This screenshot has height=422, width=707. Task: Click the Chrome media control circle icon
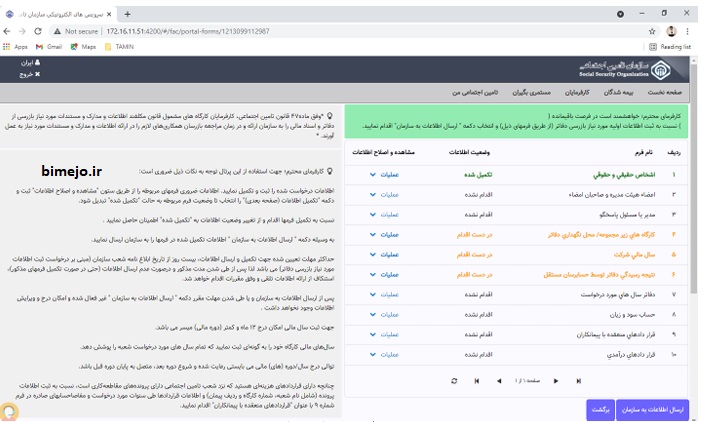[620, 14]
